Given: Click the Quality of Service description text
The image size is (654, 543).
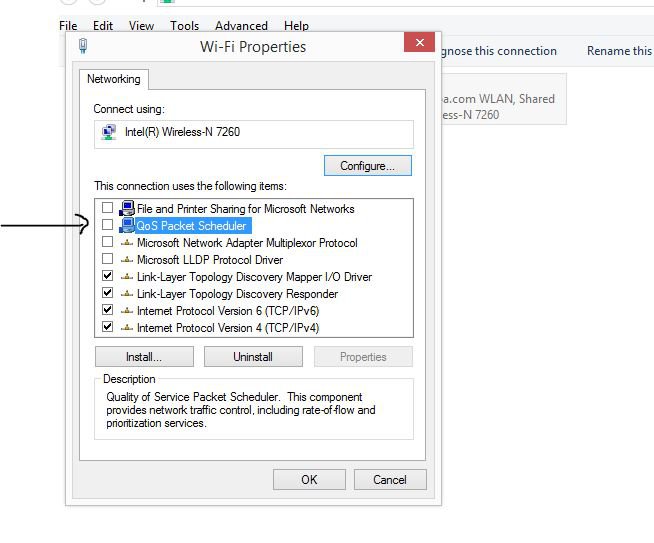Looking at the screenshot, I should 241,410.
